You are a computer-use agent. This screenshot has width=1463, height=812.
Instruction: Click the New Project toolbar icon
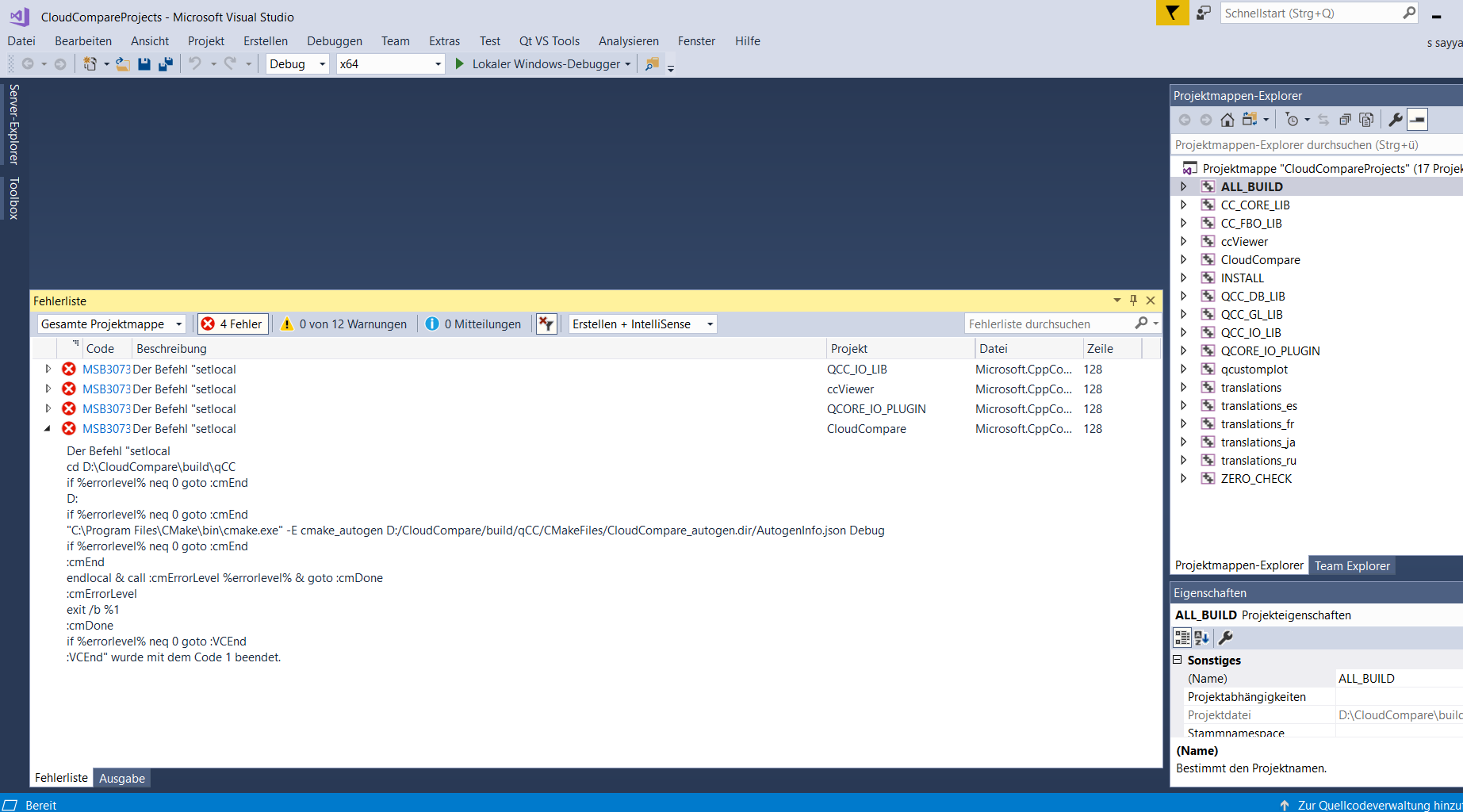(90, 63)
